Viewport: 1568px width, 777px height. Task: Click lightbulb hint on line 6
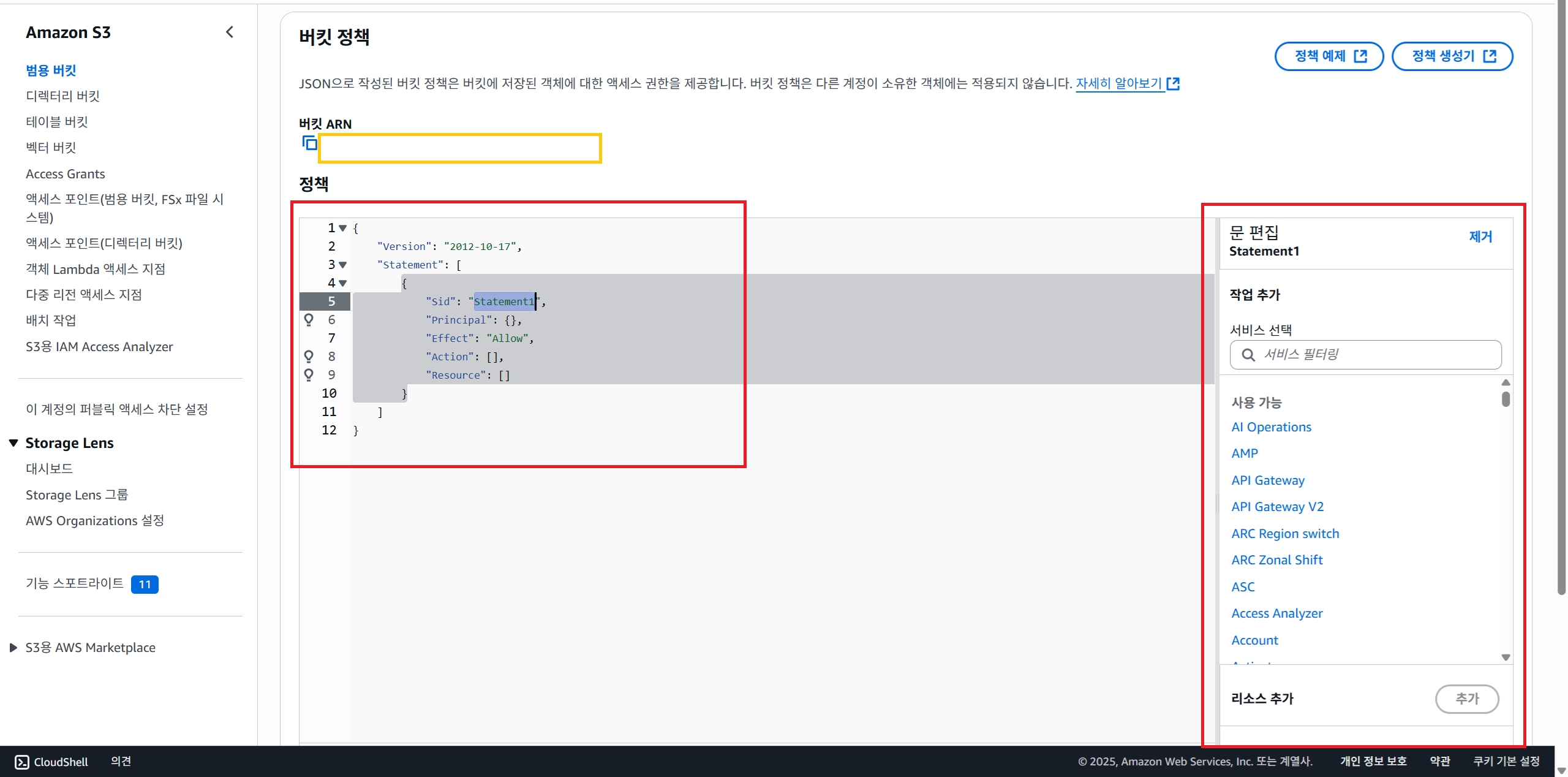(309, 319)
